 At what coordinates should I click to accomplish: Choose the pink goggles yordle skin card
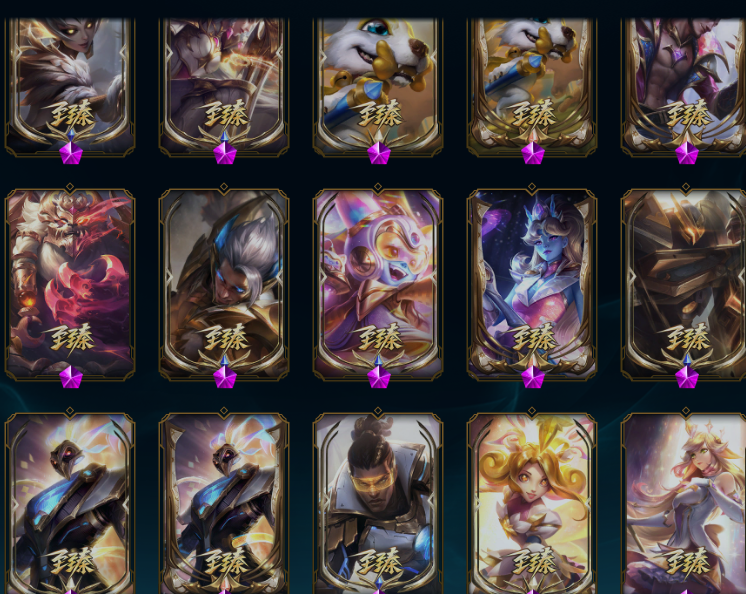[378, 284]
